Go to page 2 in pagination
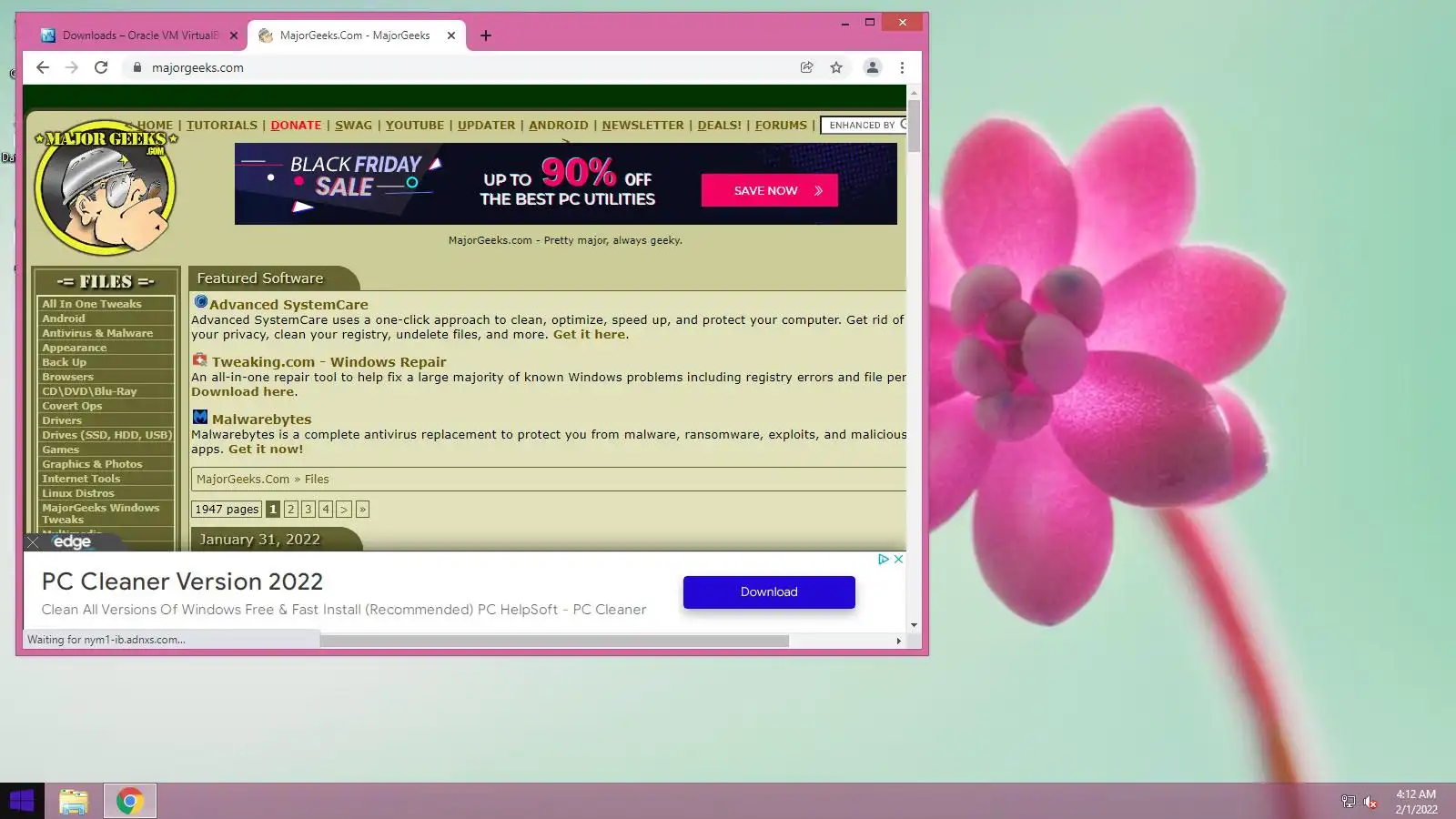This screenshot has height=819, width=1456. click(290, 510)
